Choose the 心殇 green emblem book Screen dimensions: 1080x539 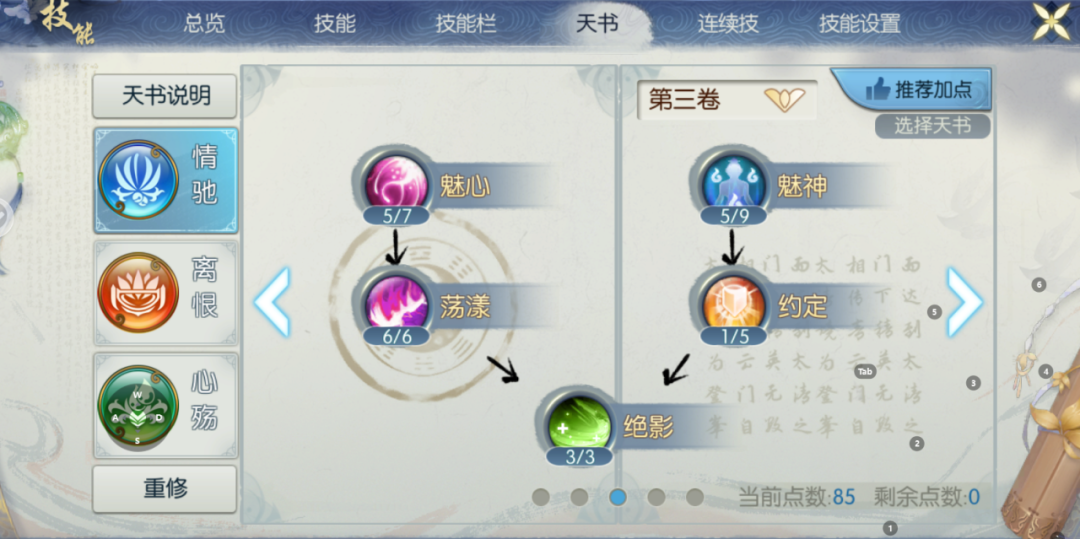(166, 405)
